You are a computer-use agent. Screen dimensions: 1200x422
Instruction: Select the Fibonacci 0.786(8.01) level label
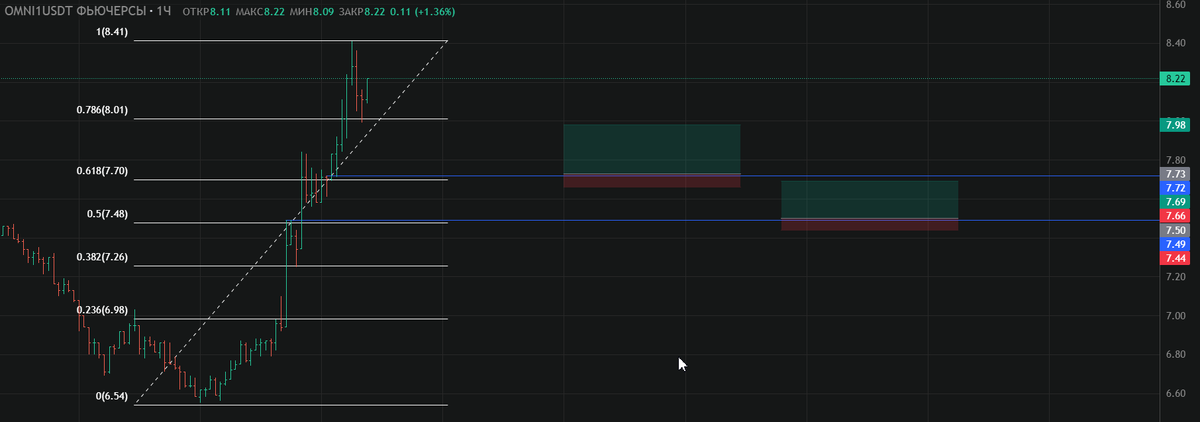(103, 110)
